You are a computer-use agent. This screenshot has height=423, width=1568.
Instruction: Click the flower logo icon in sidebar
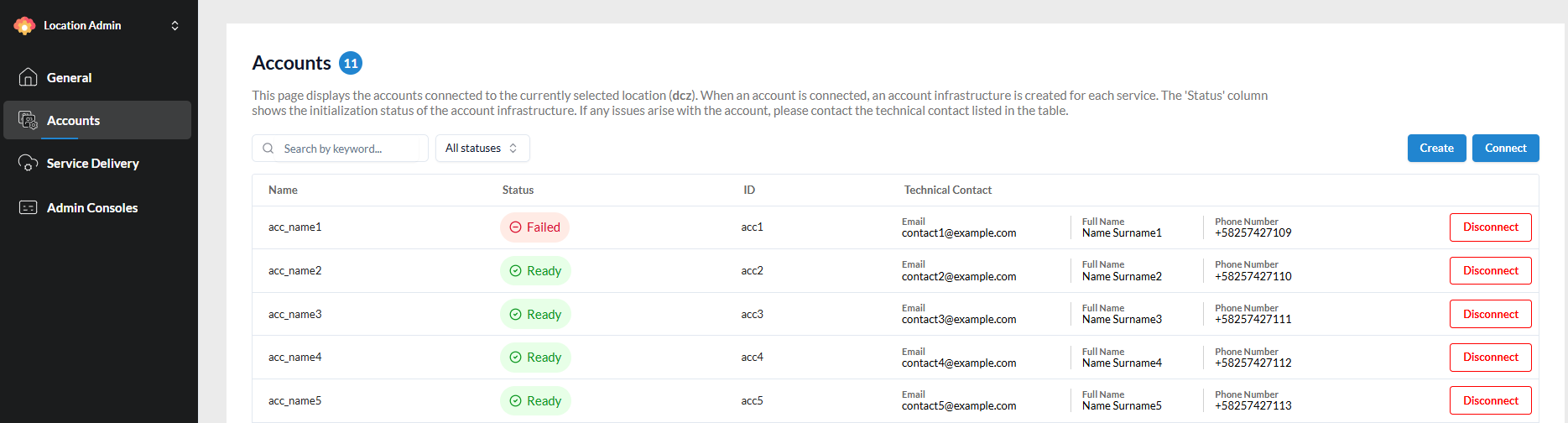(24, 26)
